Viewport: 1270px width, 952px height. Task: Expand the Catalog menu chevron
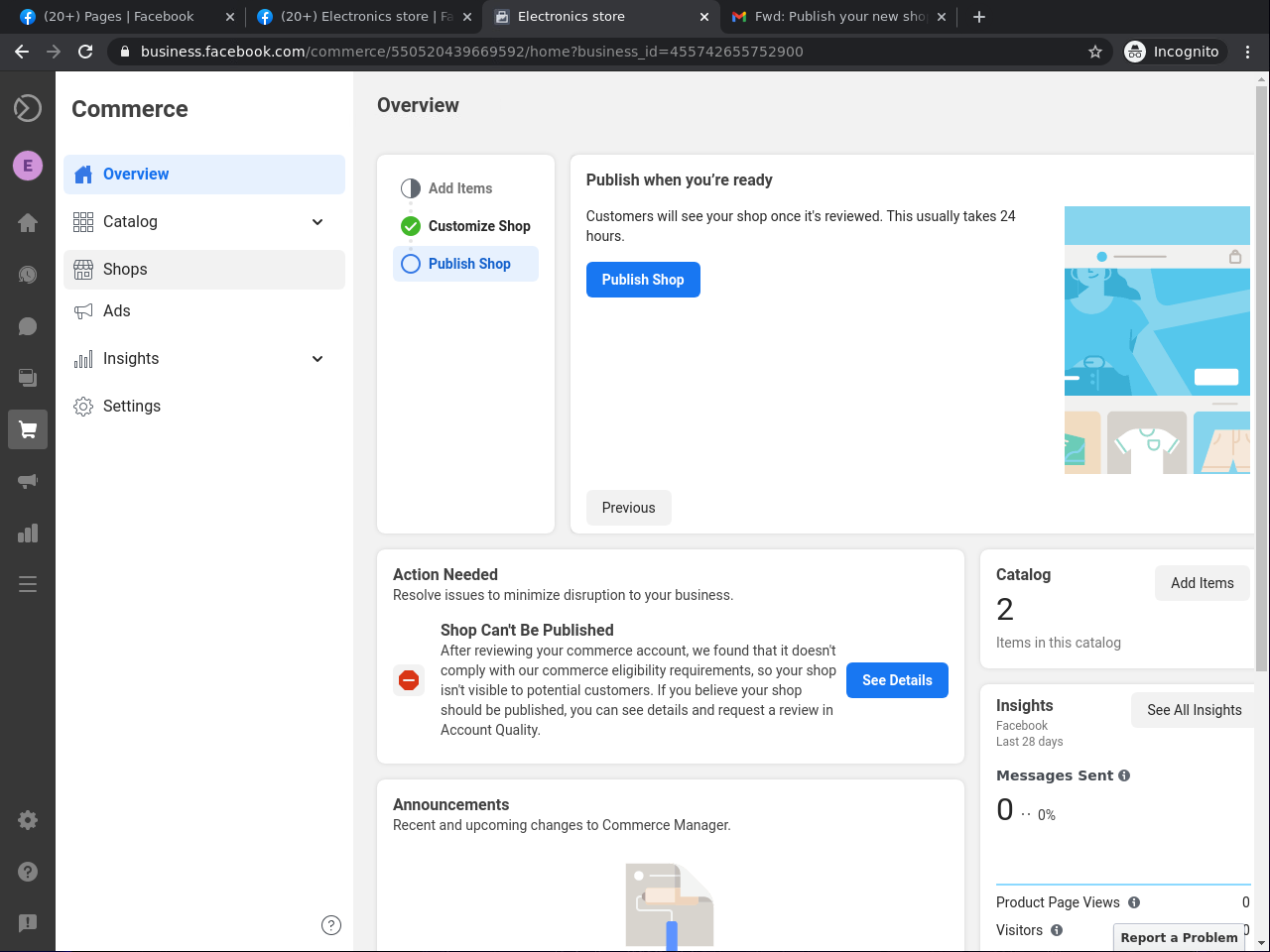tap(317, 222)
